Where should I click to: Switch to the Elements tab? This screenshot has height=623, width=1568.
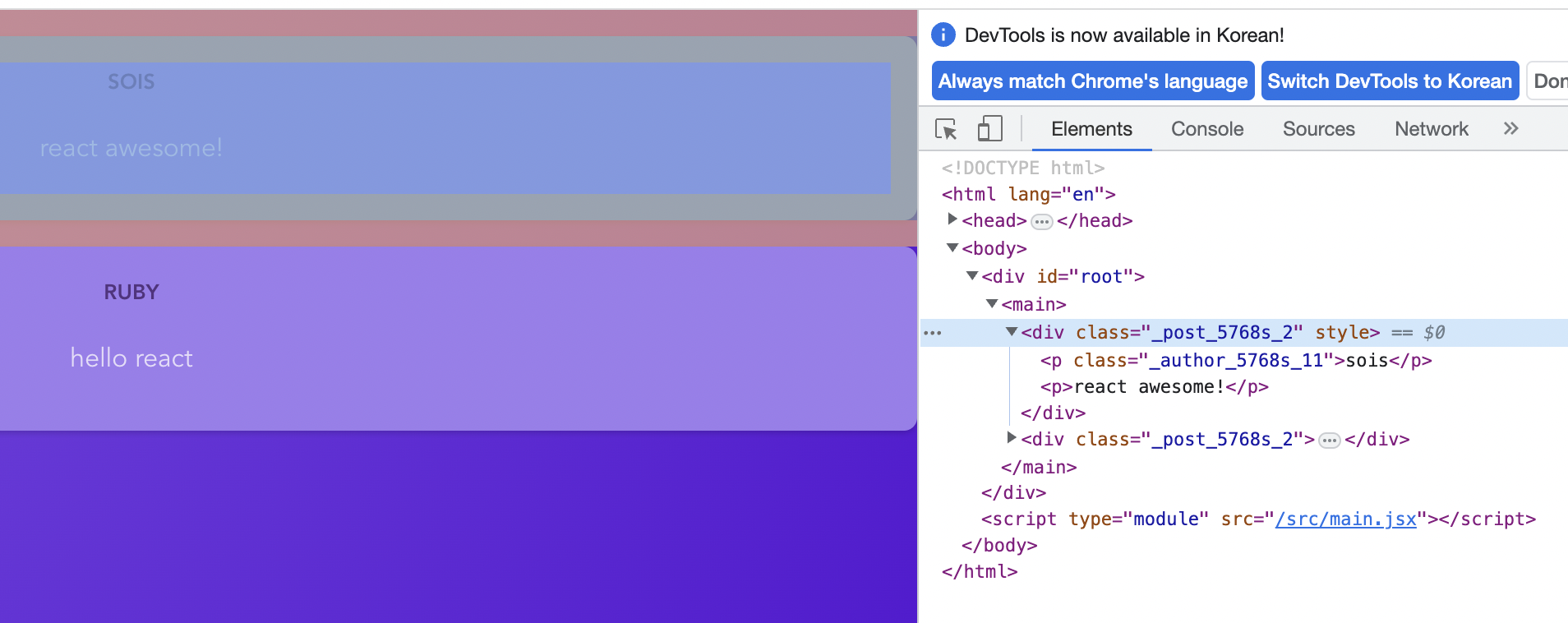(1091, 129)
